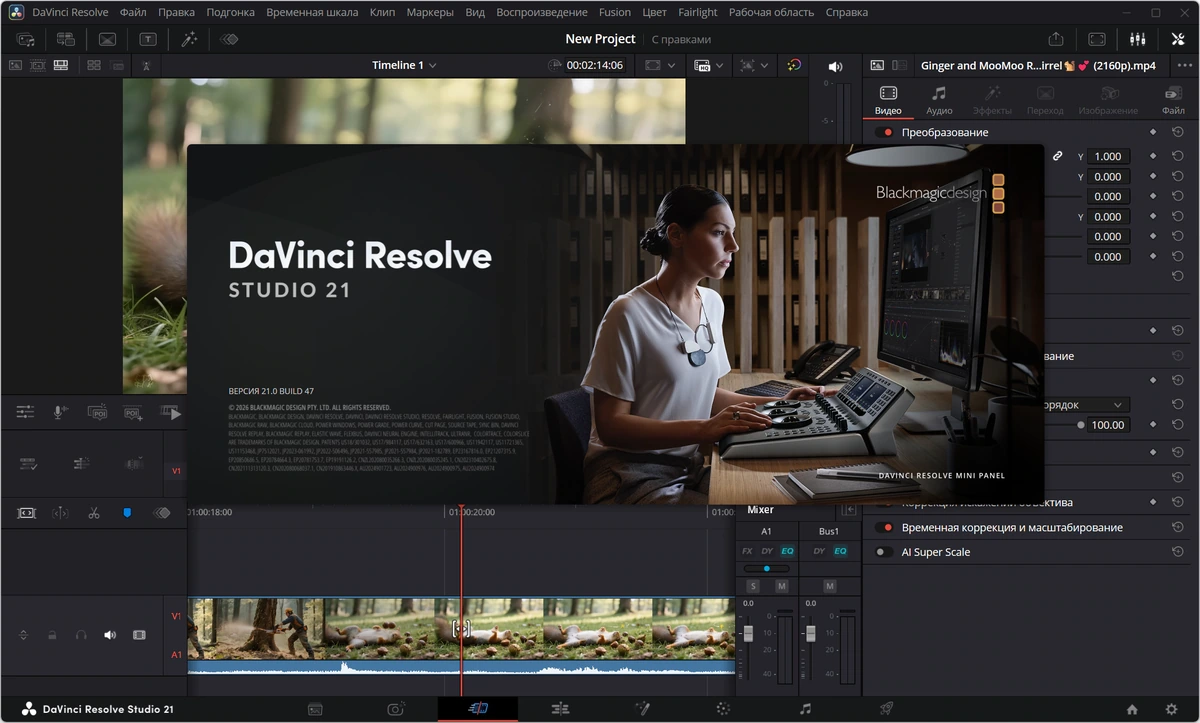Image resolution: width=1200 pixels, height=723 pixels.
Task: Collapse the Mixer panel arrow button
Action: coord(851,510)
